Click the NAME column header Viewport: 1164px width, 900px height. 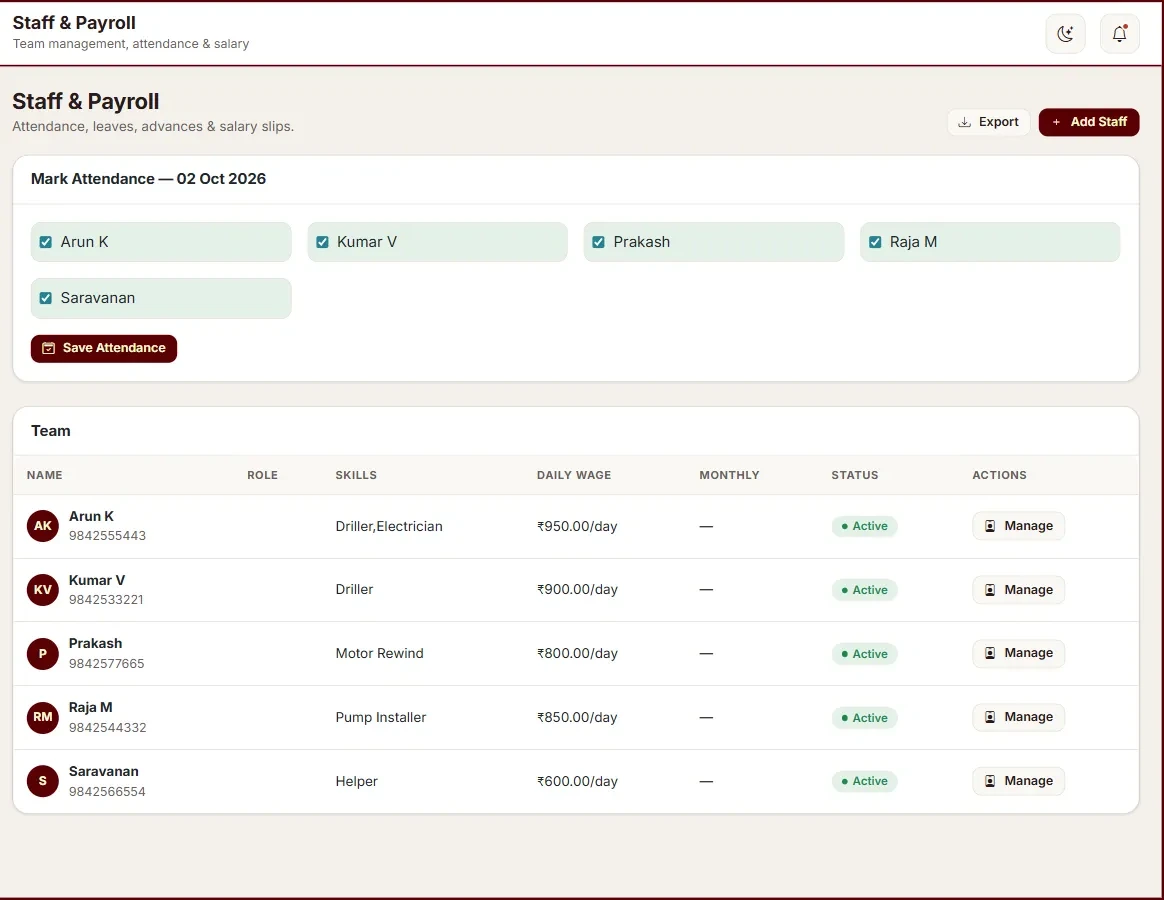tap(45, 475)
